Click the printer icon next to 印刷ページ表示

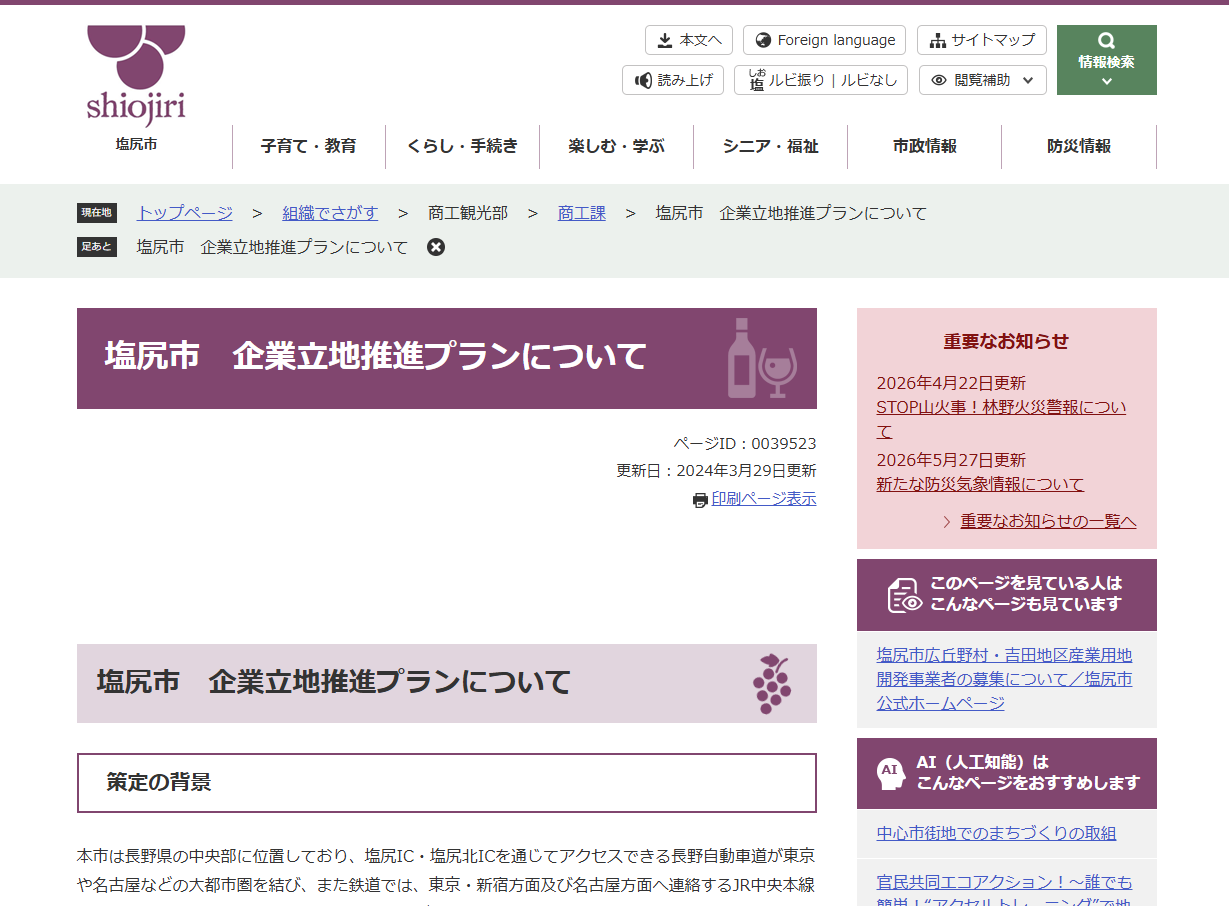click(x=700, y=500)
